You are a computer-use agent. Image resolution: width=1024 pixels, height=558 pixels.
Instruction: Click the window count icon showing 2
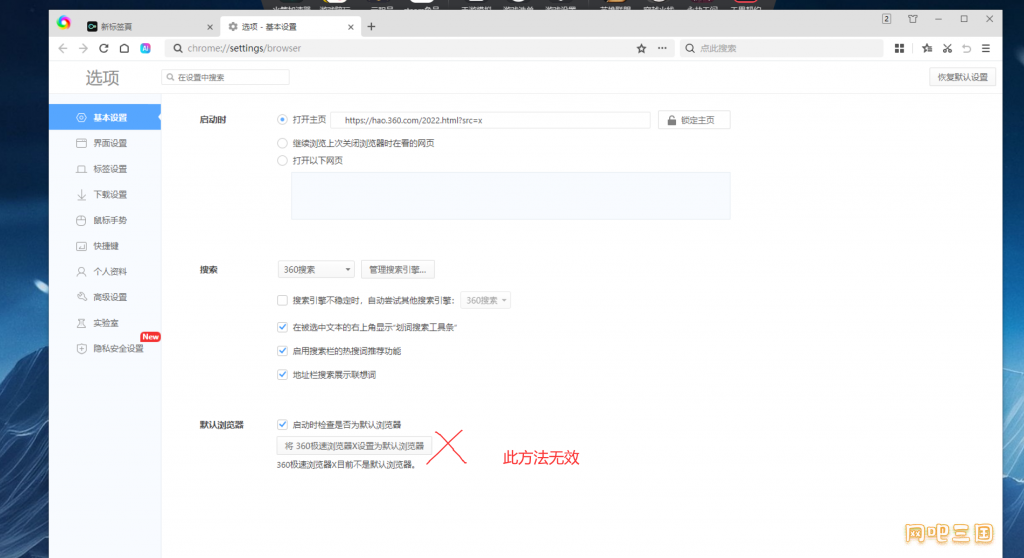886,19
